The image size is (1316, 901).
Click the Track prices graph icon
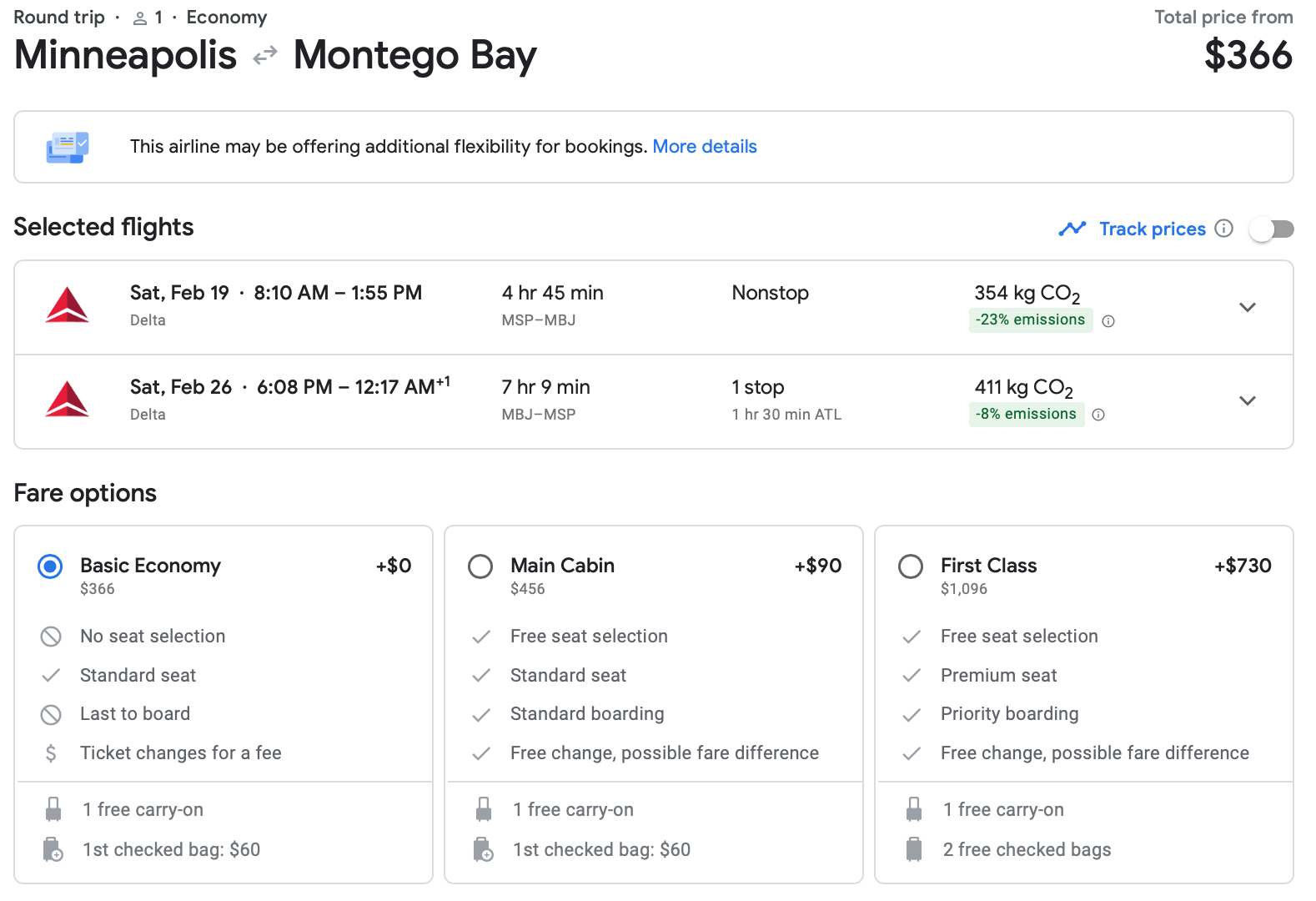coord(1072,229)
